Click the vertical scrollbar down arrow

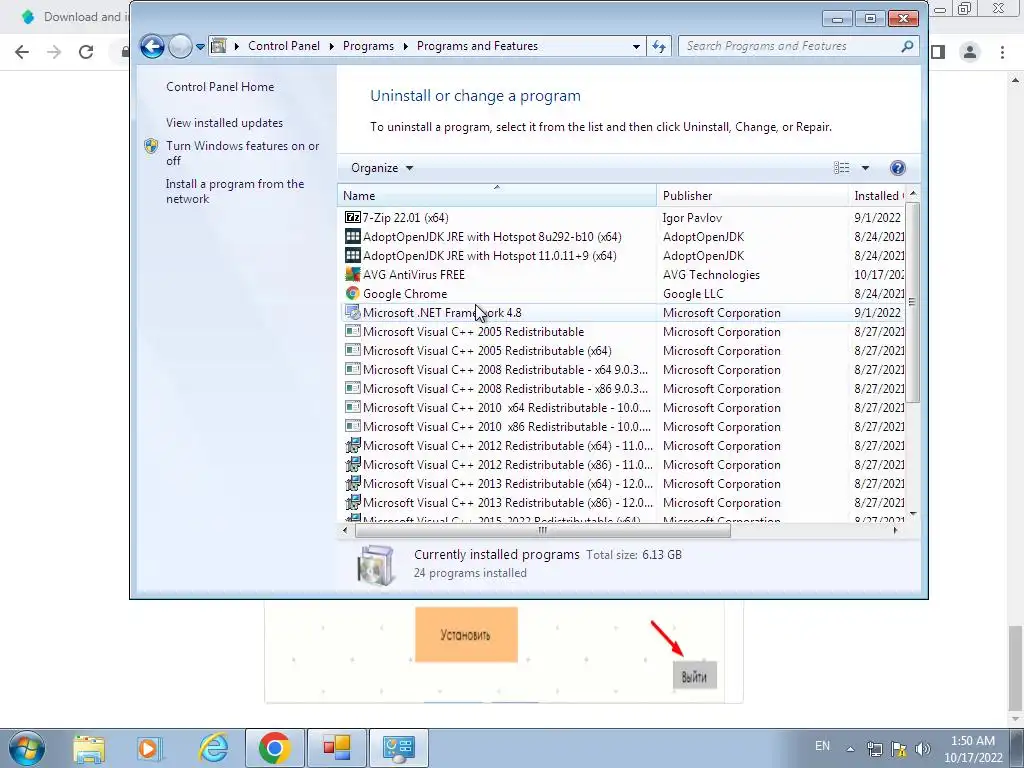coord(913,514)
